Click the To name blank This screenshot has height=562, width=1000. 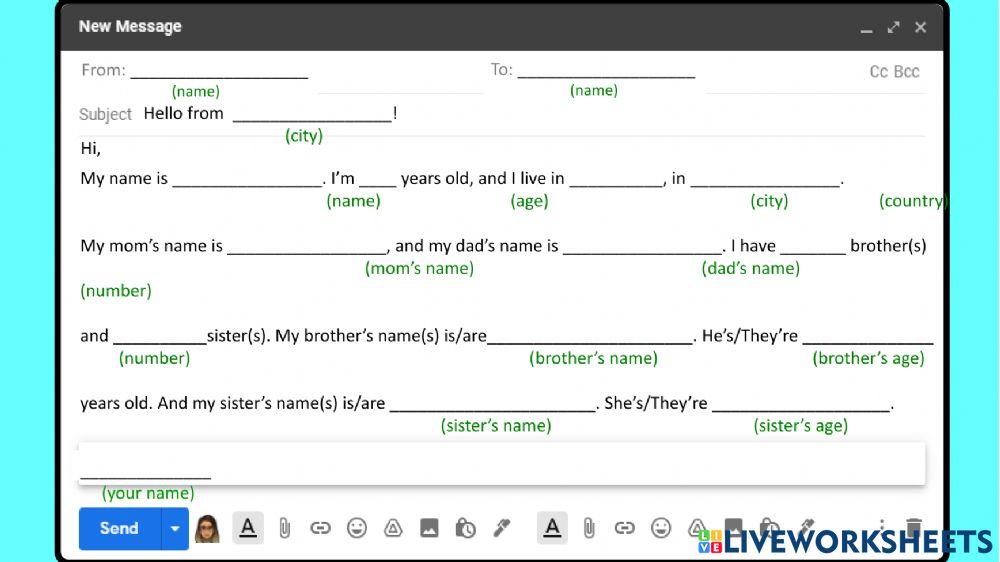pos(607,71)
